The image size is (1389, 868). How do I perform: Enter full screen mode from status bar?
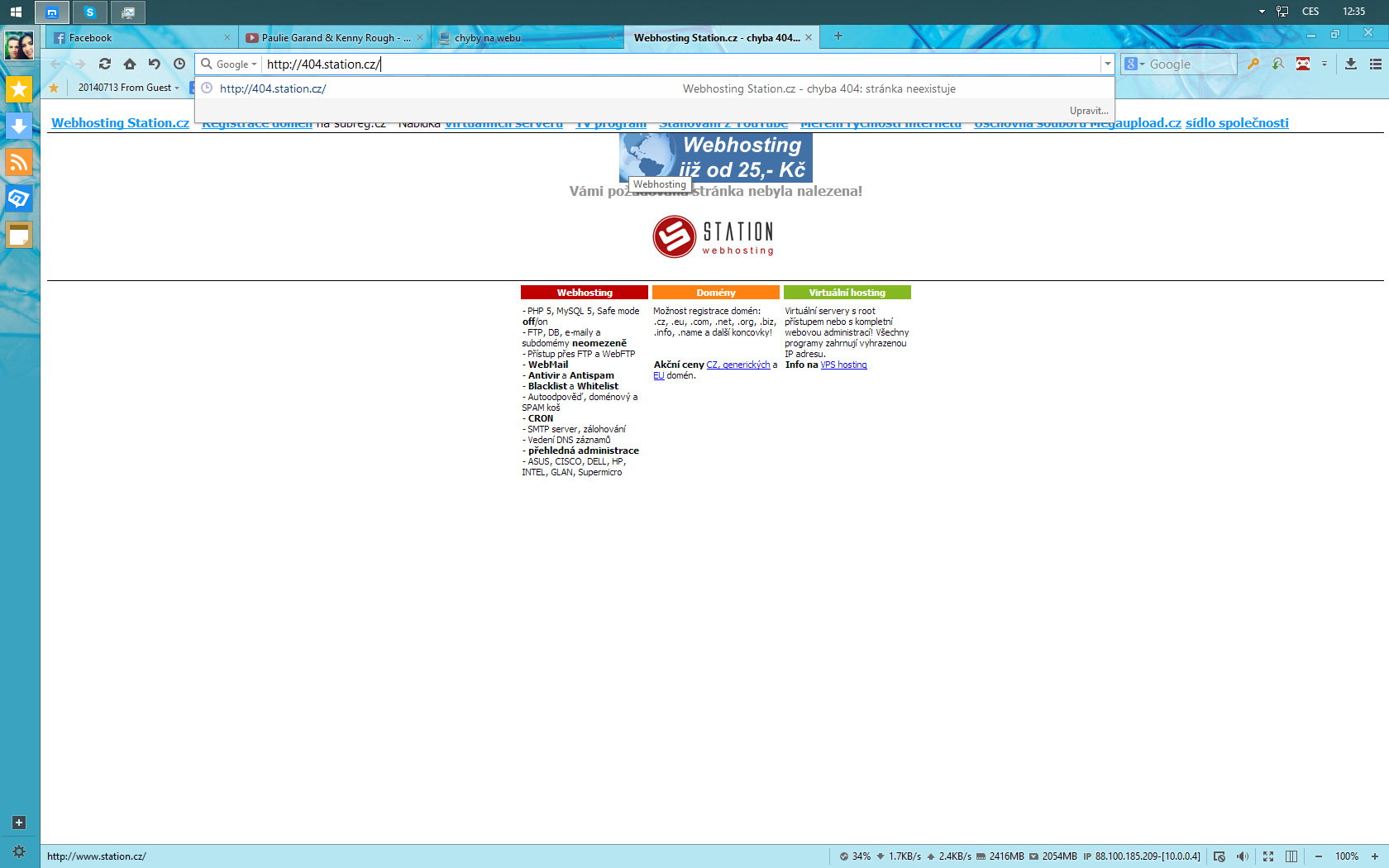tap(1268, 856)
